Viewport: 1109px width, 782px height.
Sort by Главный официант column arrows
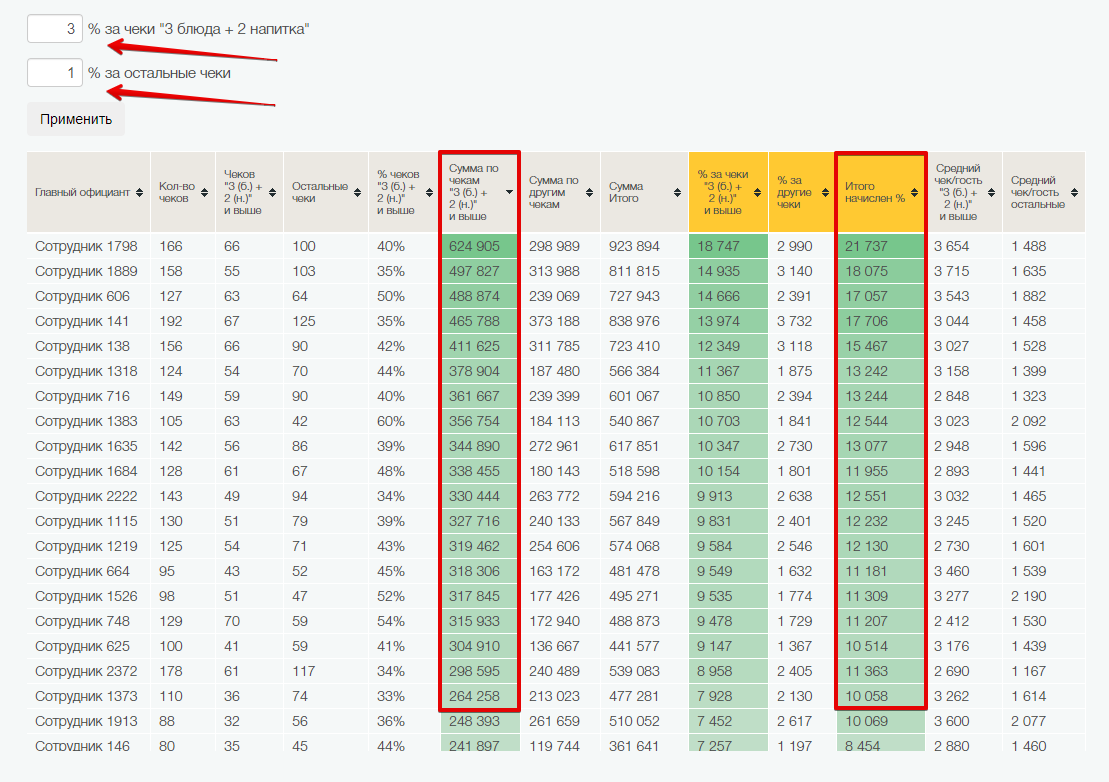point(139,192)
